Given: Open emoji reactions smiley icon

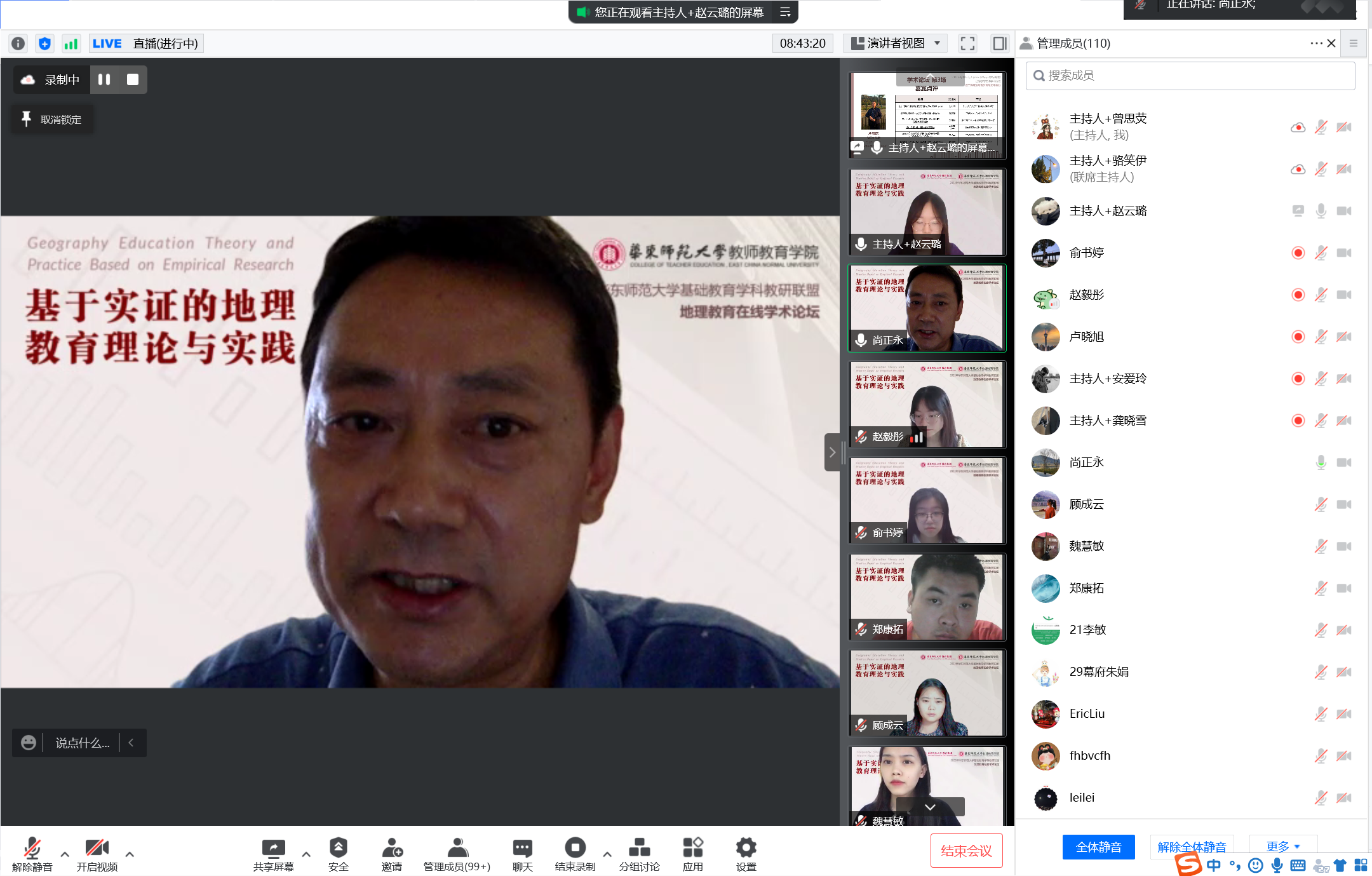Looking at the screenshot, I should click(29, 743).
